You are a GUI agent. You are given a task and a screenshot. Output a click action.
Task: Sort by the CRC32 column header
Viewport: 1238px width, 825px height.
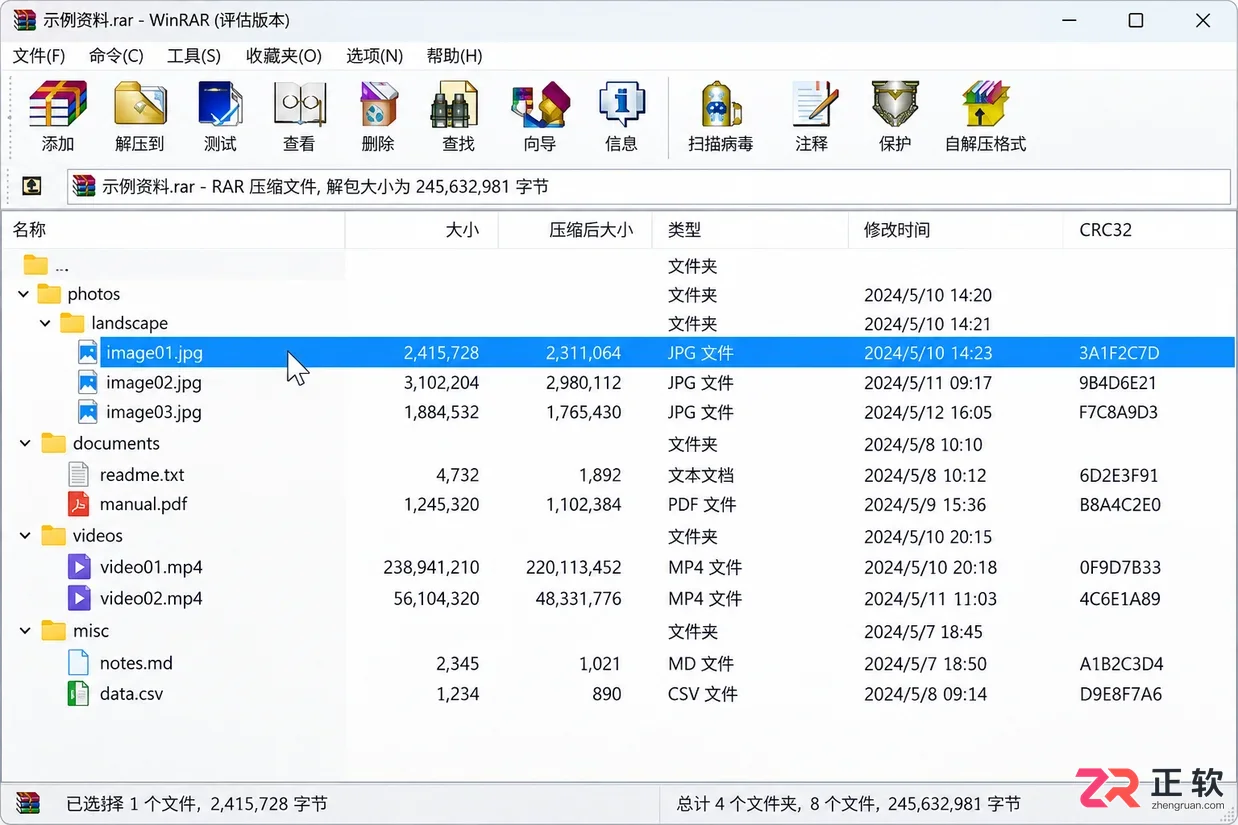1149,230
